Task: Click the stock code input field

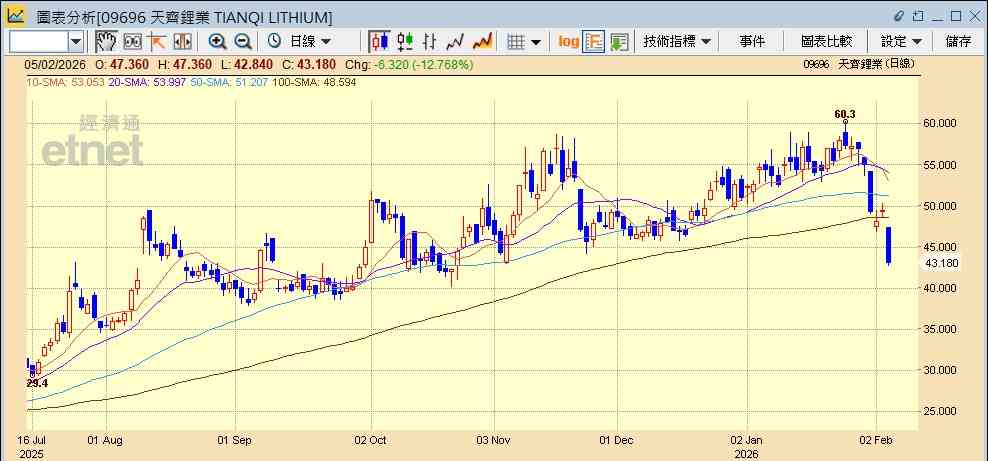Action: point(38,42)
